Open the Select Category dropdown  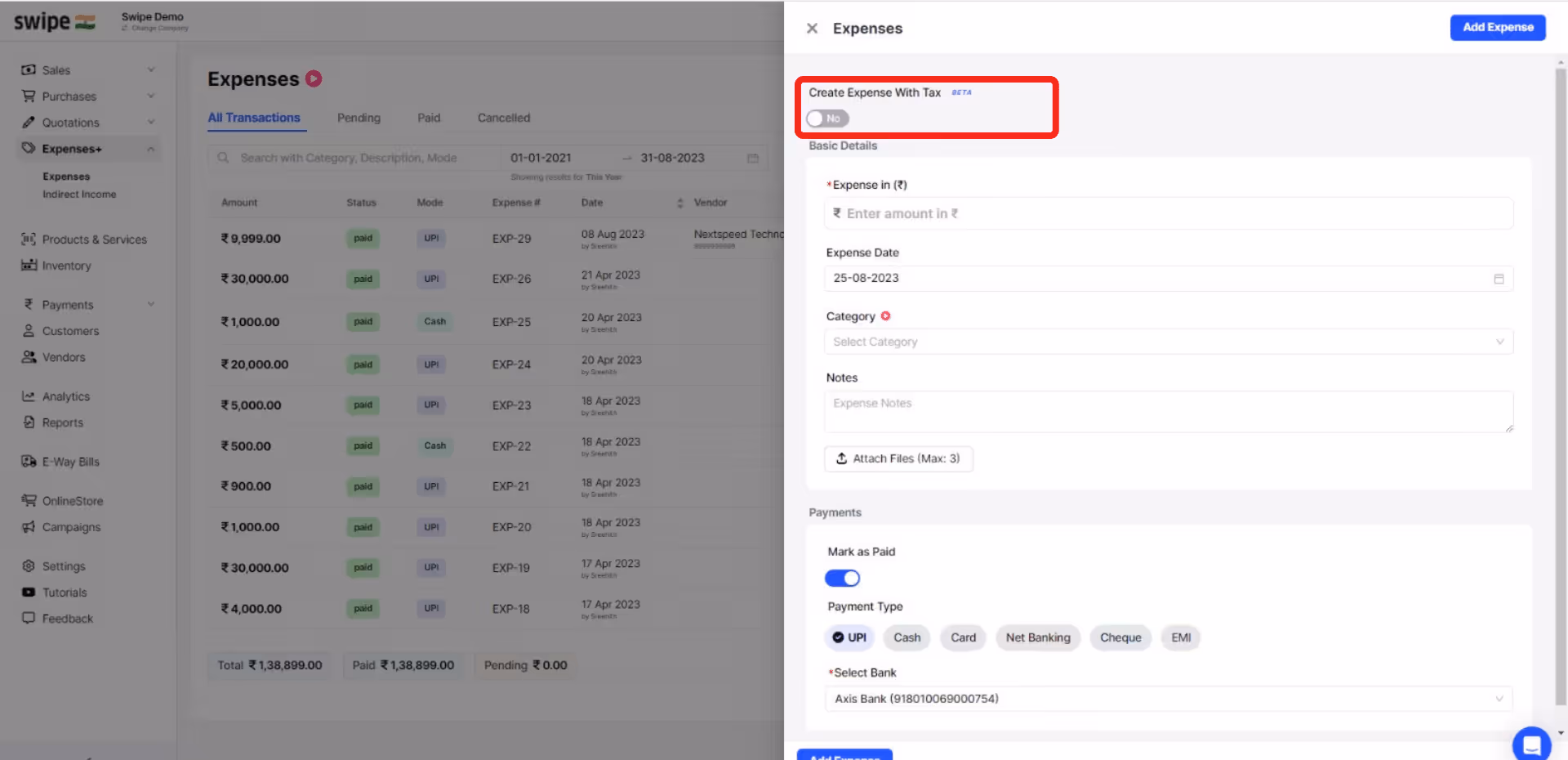click(1169, 342)
